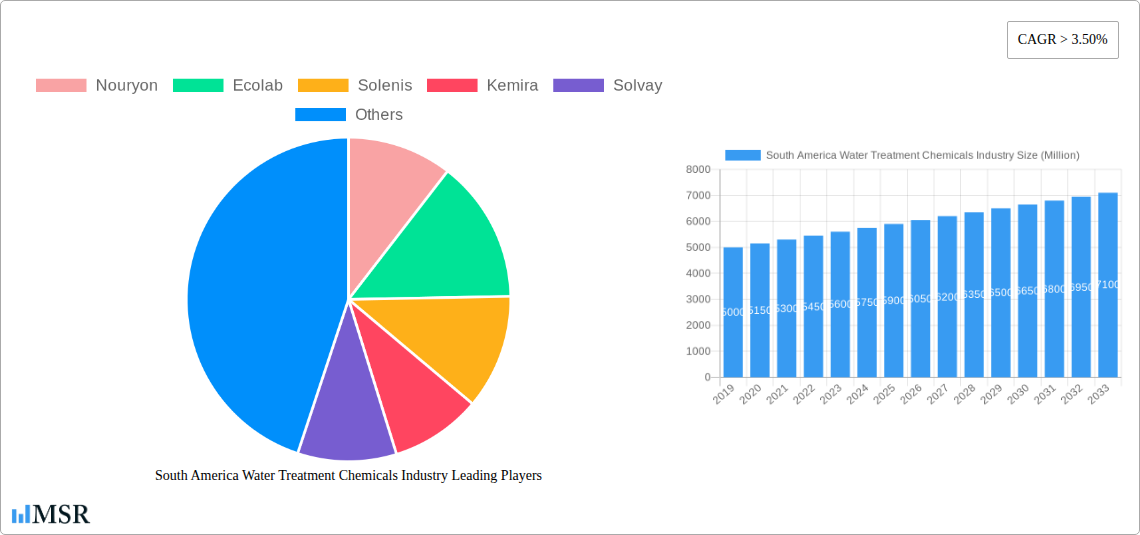This screenshot has width=1140, height=535.
Task: Click the Leading Players pie chart title
Action: (x=348, y=476)
